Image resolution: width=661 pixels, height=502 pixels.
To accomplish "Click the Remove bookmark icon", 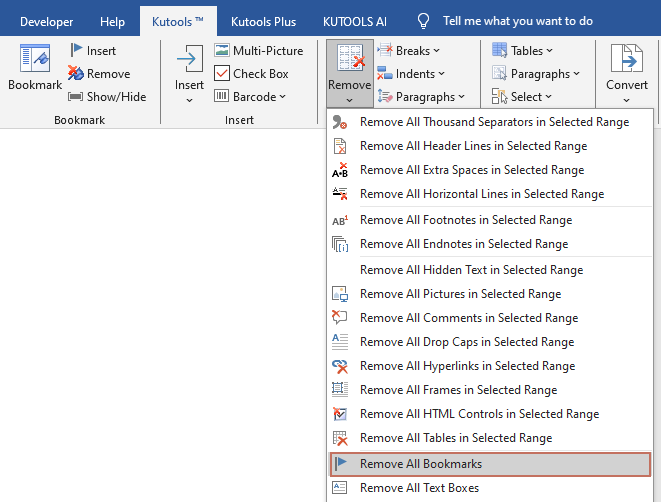I will point(76,73).
